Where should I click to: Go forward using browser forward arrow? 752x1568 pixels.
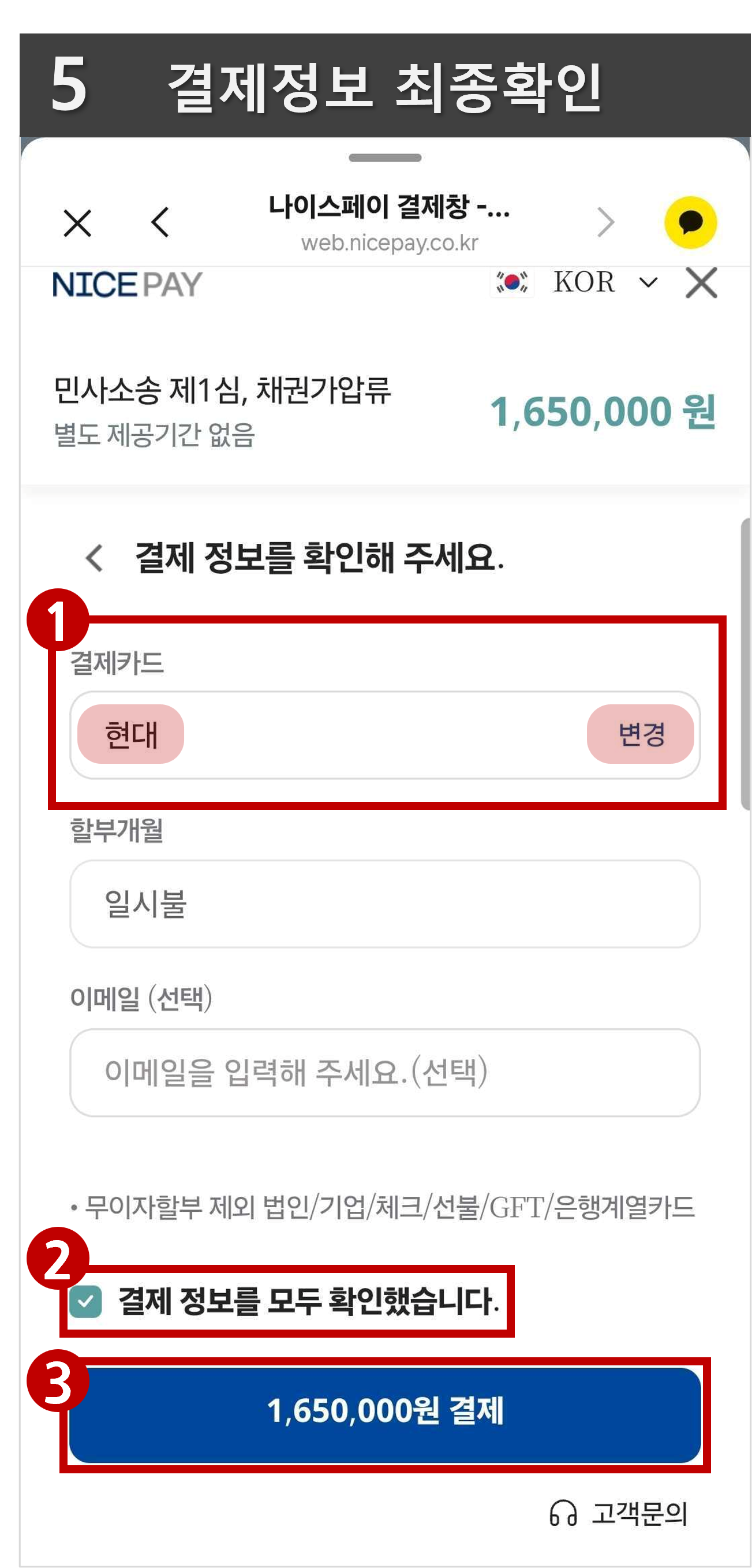coord(605,222)
